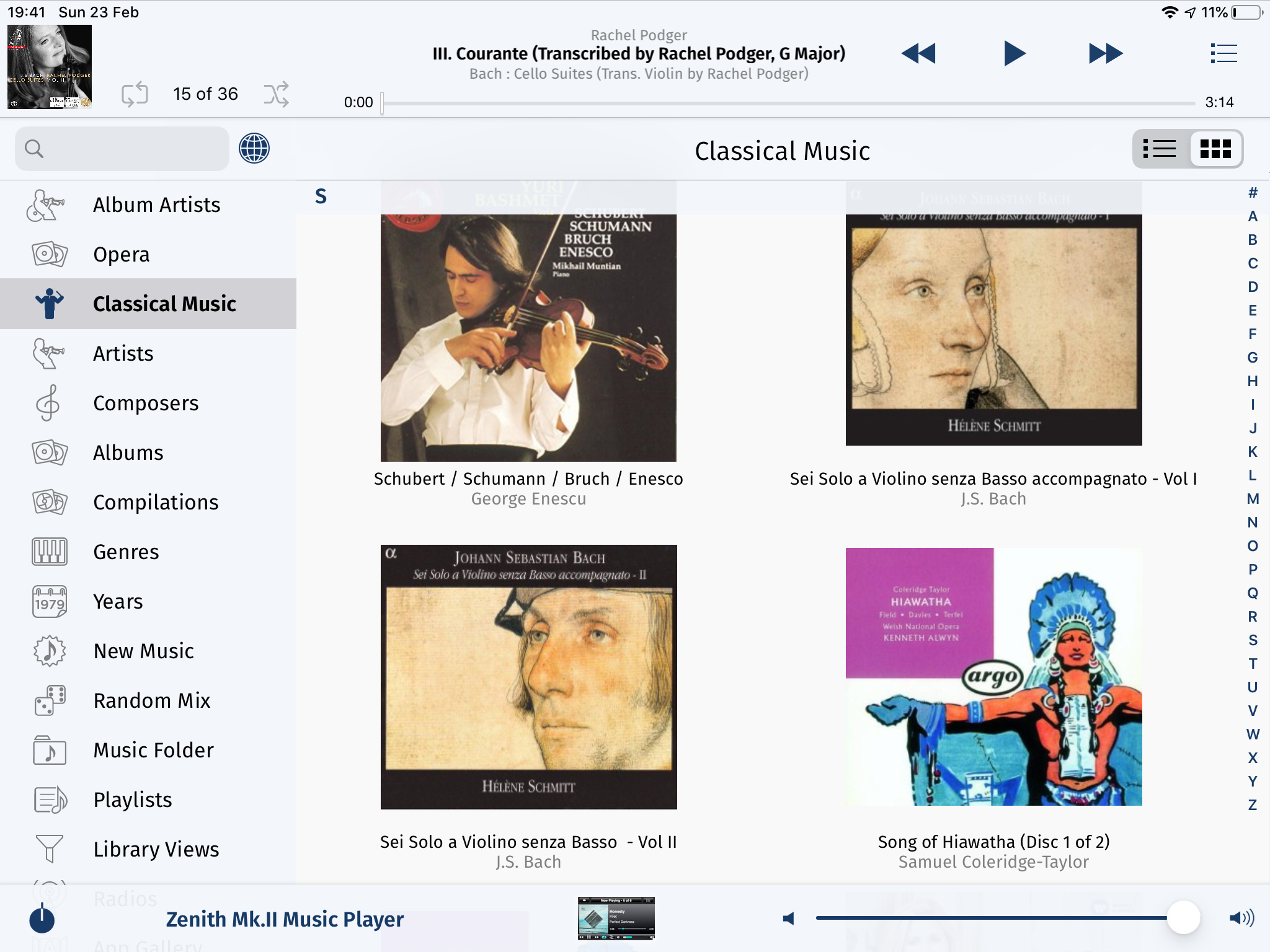Jump to letter S in the index
This screenshot has height=952, width=1270.
1253,640
